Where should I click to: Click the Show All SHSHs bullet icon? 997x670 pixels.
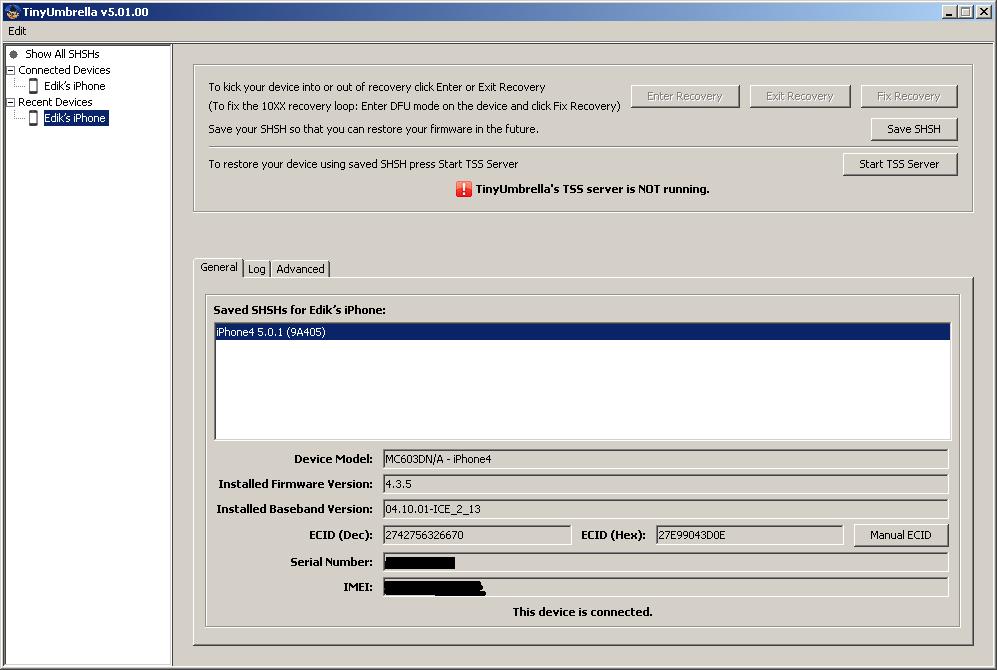point(14,54)
